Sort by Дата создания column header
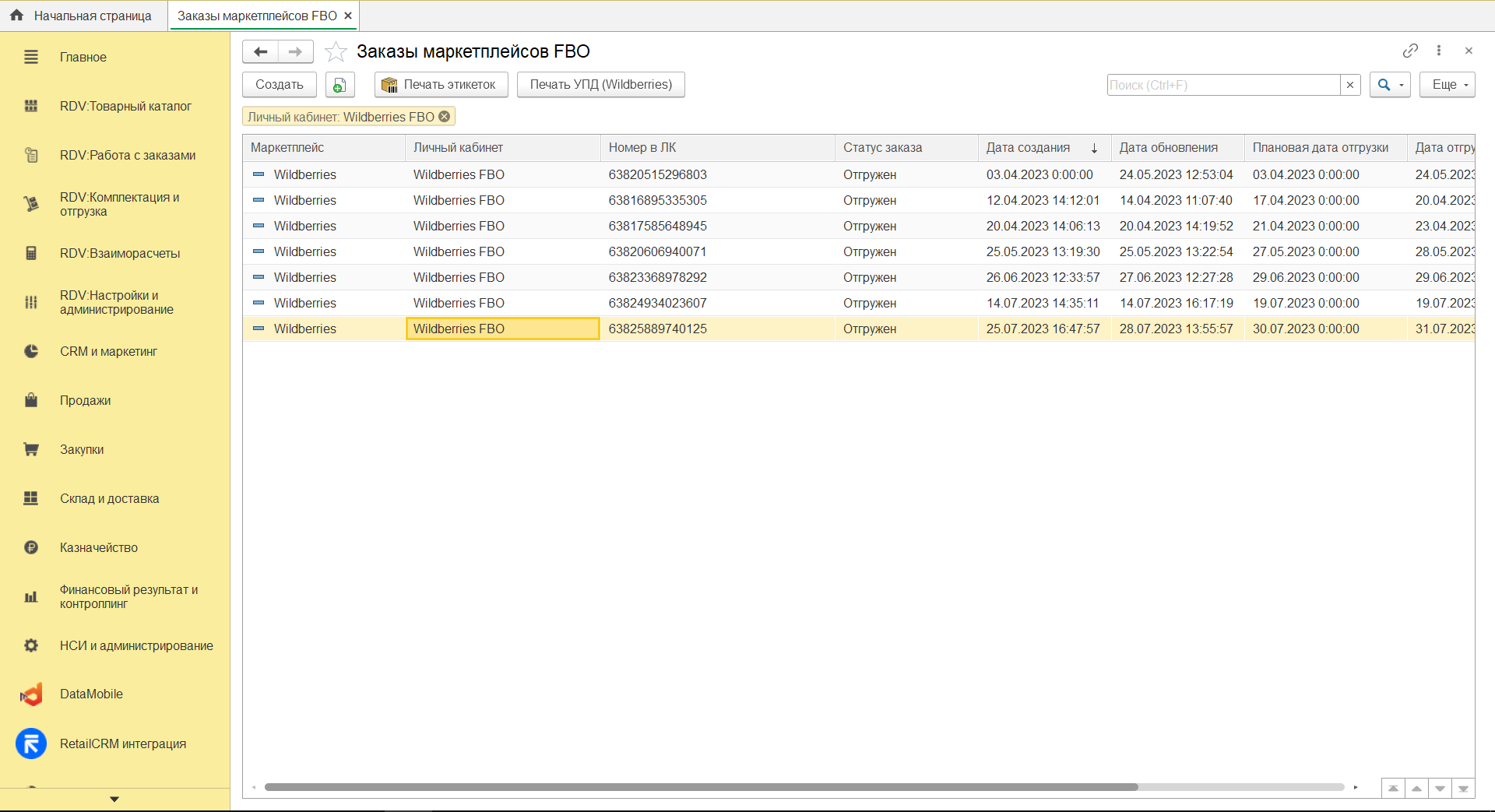The image size is (1495, 812). click(1028, 148)
